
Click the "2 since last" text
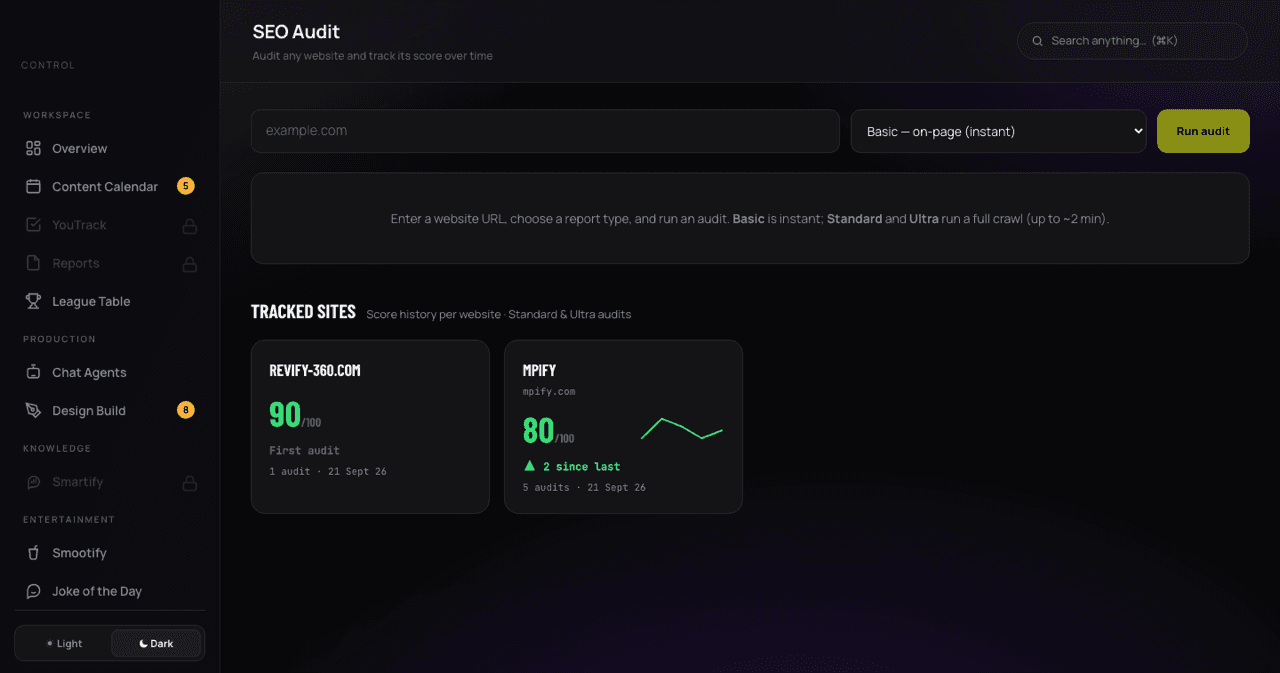point(581,467)
